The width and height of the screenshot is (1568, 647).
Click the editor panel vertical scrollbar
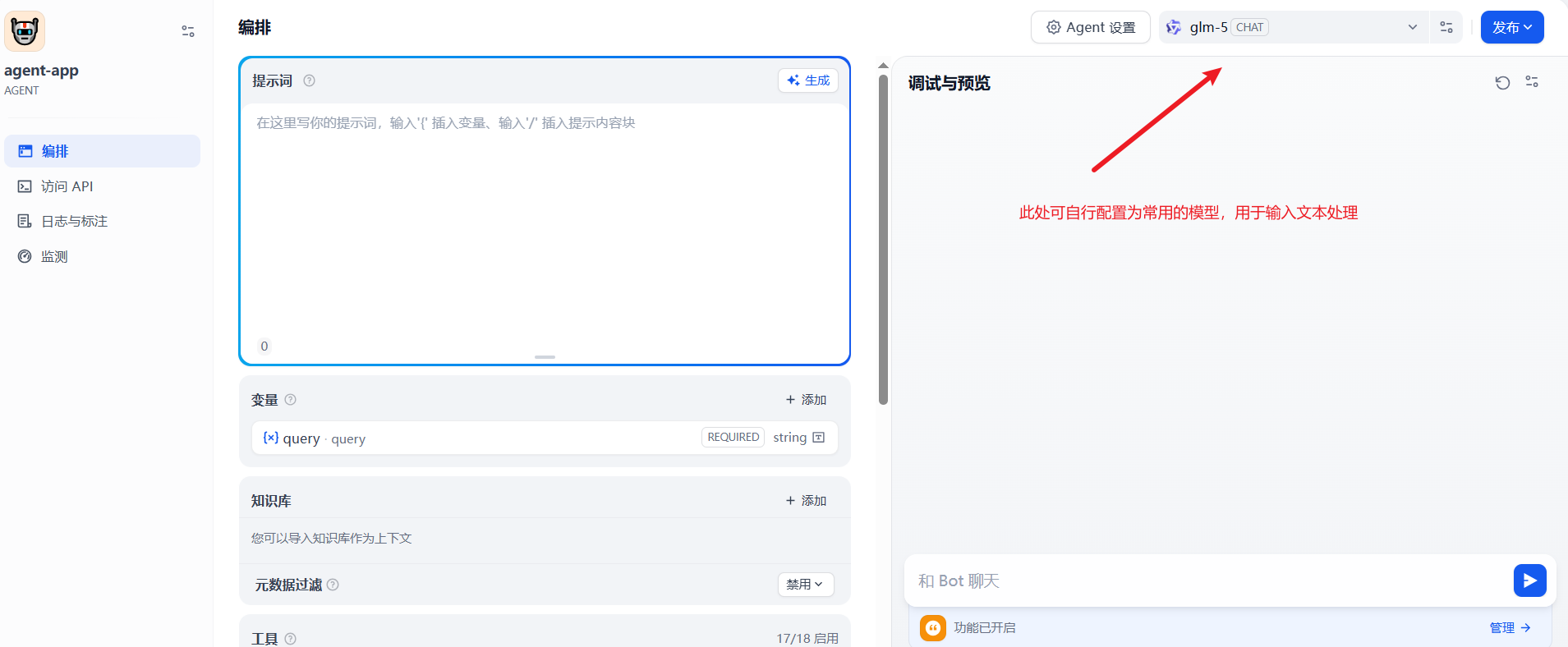(883, 240)
